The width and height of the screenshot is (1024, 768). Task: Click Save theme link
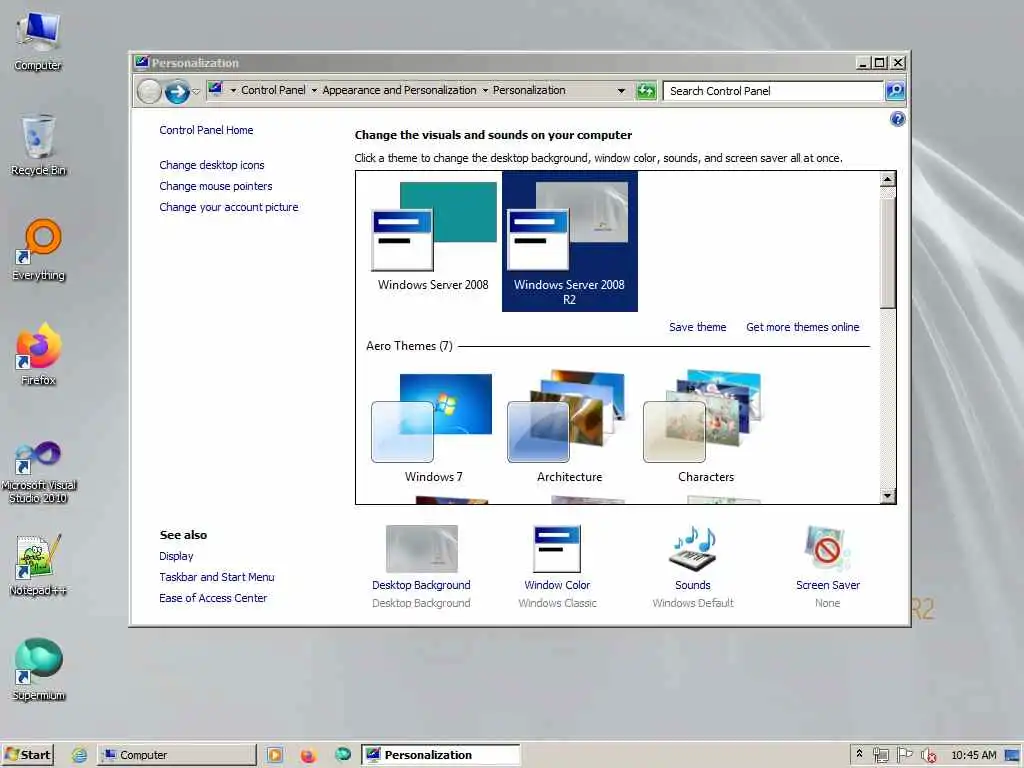click(x=697, y=327)
